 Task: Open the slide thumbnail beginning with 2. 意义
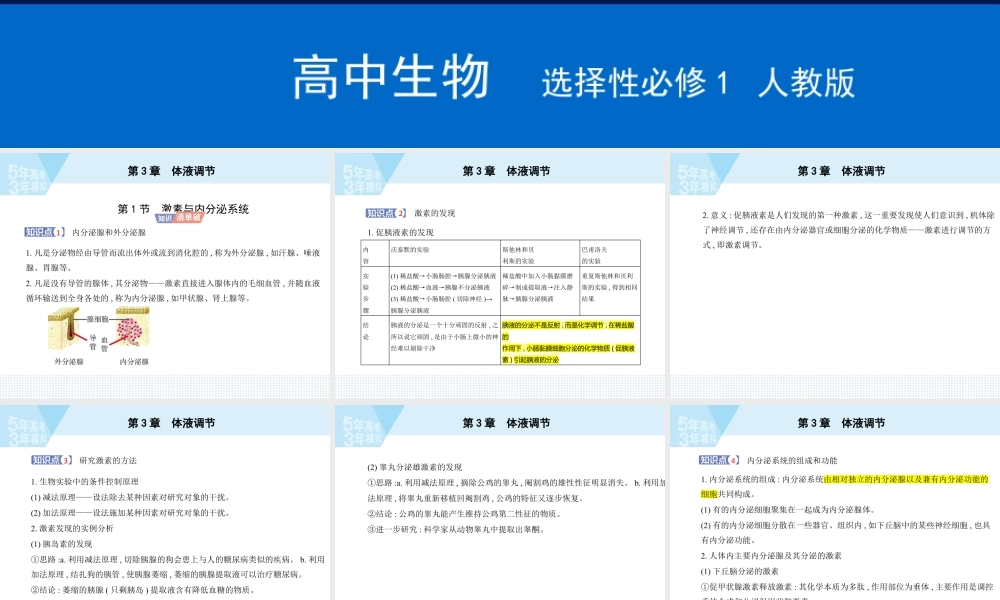[x=835, y=275]
